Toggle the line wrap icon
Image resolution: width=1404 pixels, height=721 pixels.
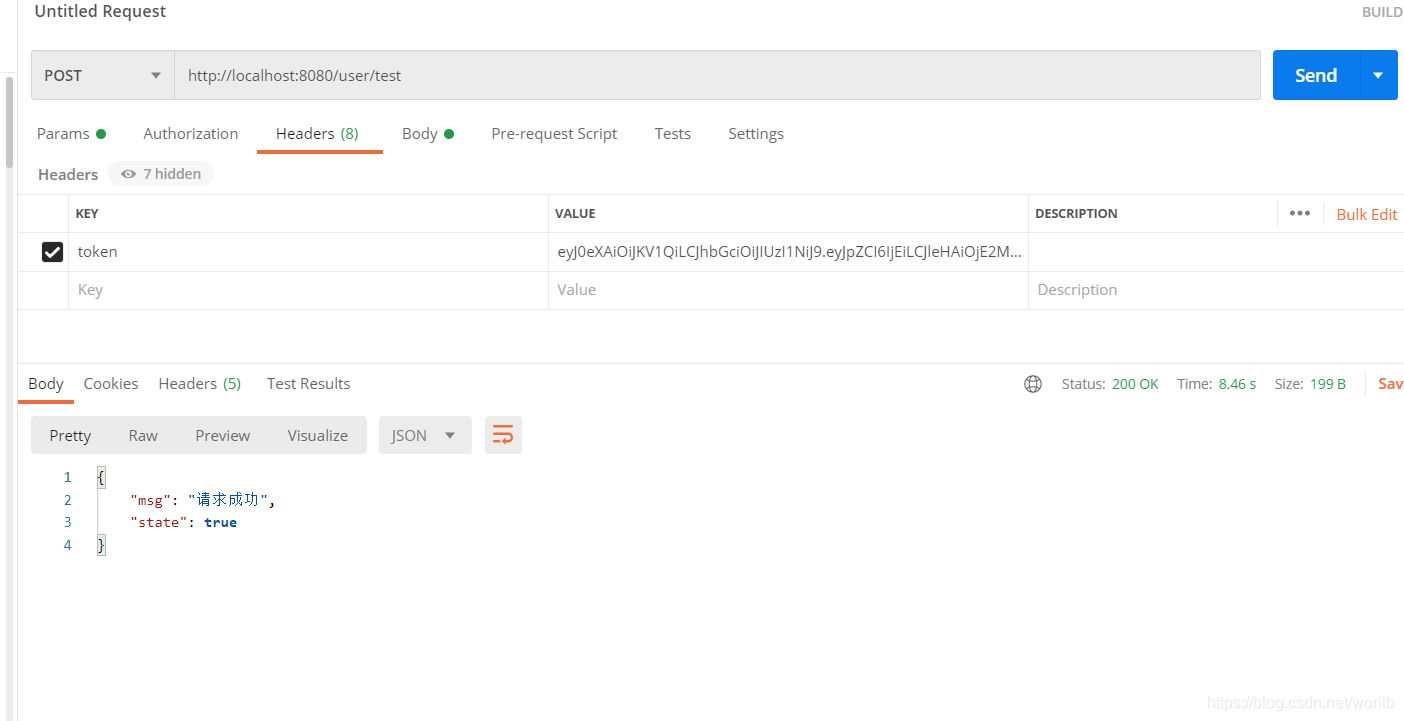click(503, 435)
